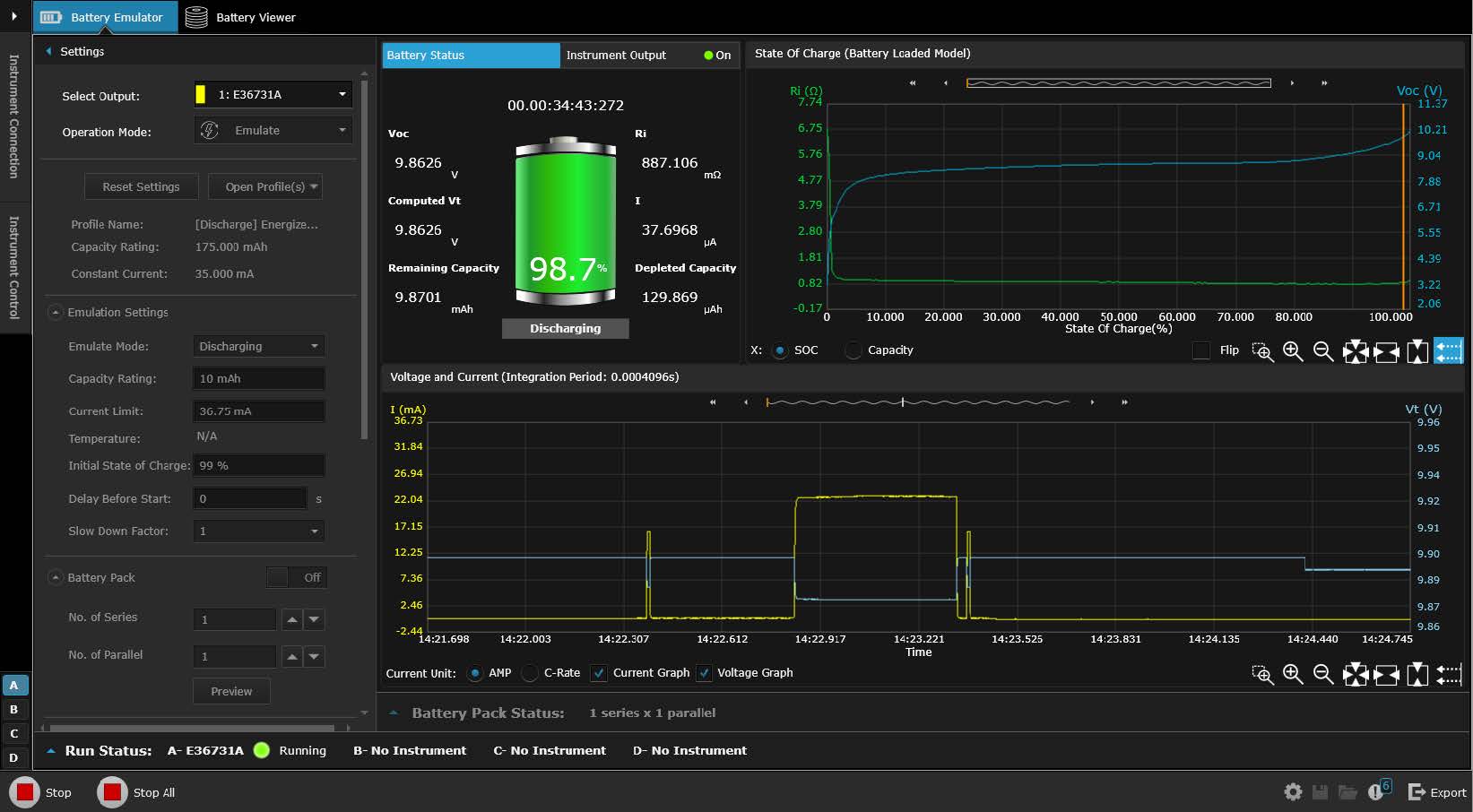1473x812 pixels.
Task: Click zoom out on State of Charge graph
Action: (x=1323, y=351)
